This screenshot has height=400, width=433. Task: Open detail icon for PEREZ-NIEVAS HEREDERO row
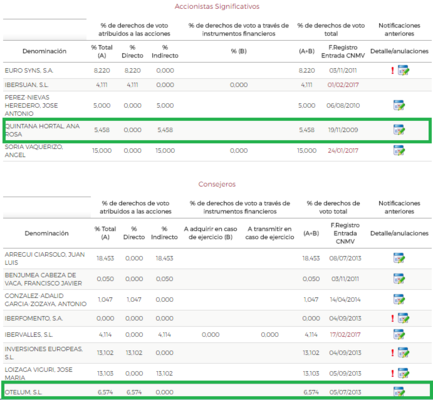[399, 105]
